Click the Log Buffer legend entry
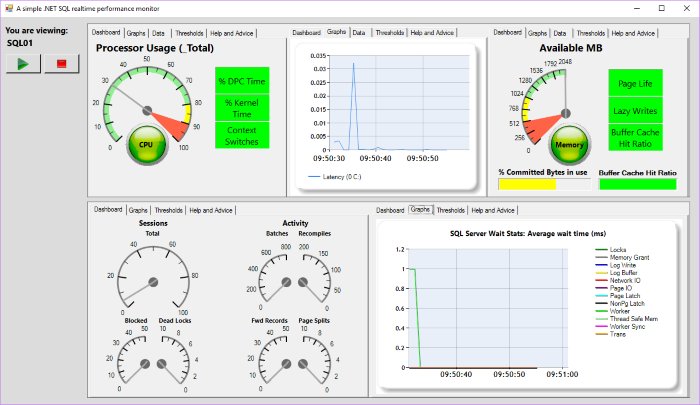The width and height of the screenshot is (700, 405). point(617,272)
